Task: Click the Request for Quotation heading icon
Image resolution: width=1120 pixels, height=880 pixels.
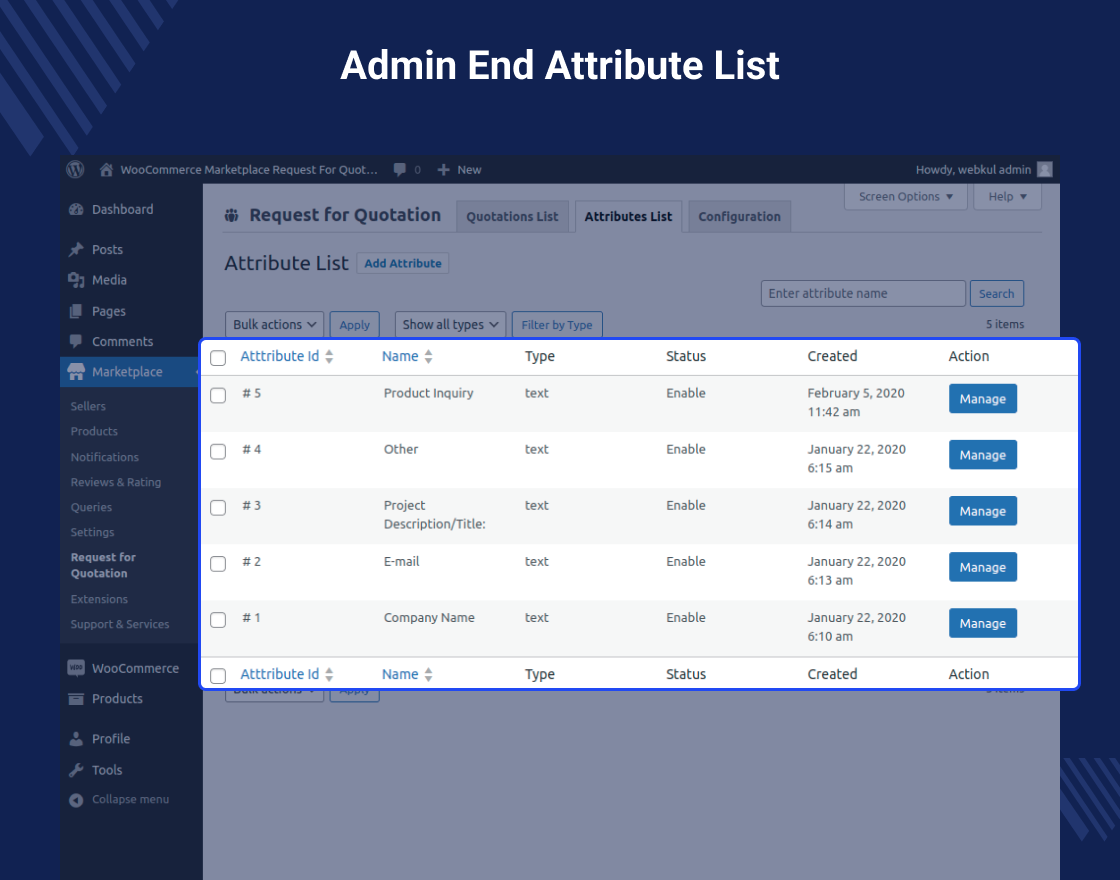Action: pyautogui.click(x=231, y=215)
